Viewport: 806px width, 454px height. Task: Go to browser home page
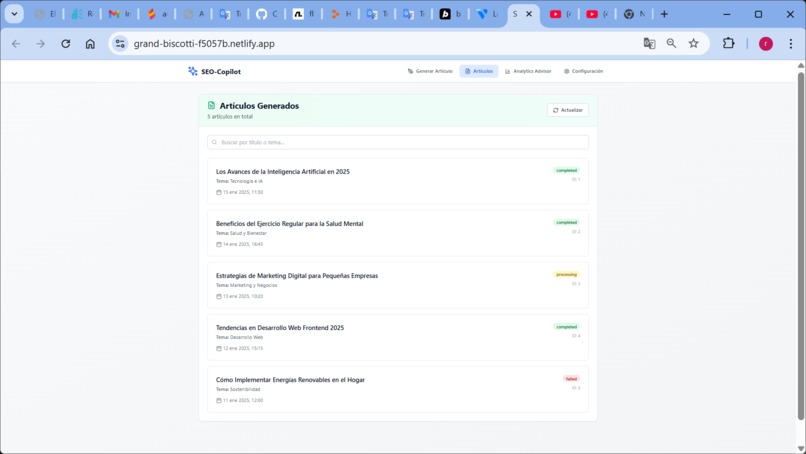click(x=90, y=44)
